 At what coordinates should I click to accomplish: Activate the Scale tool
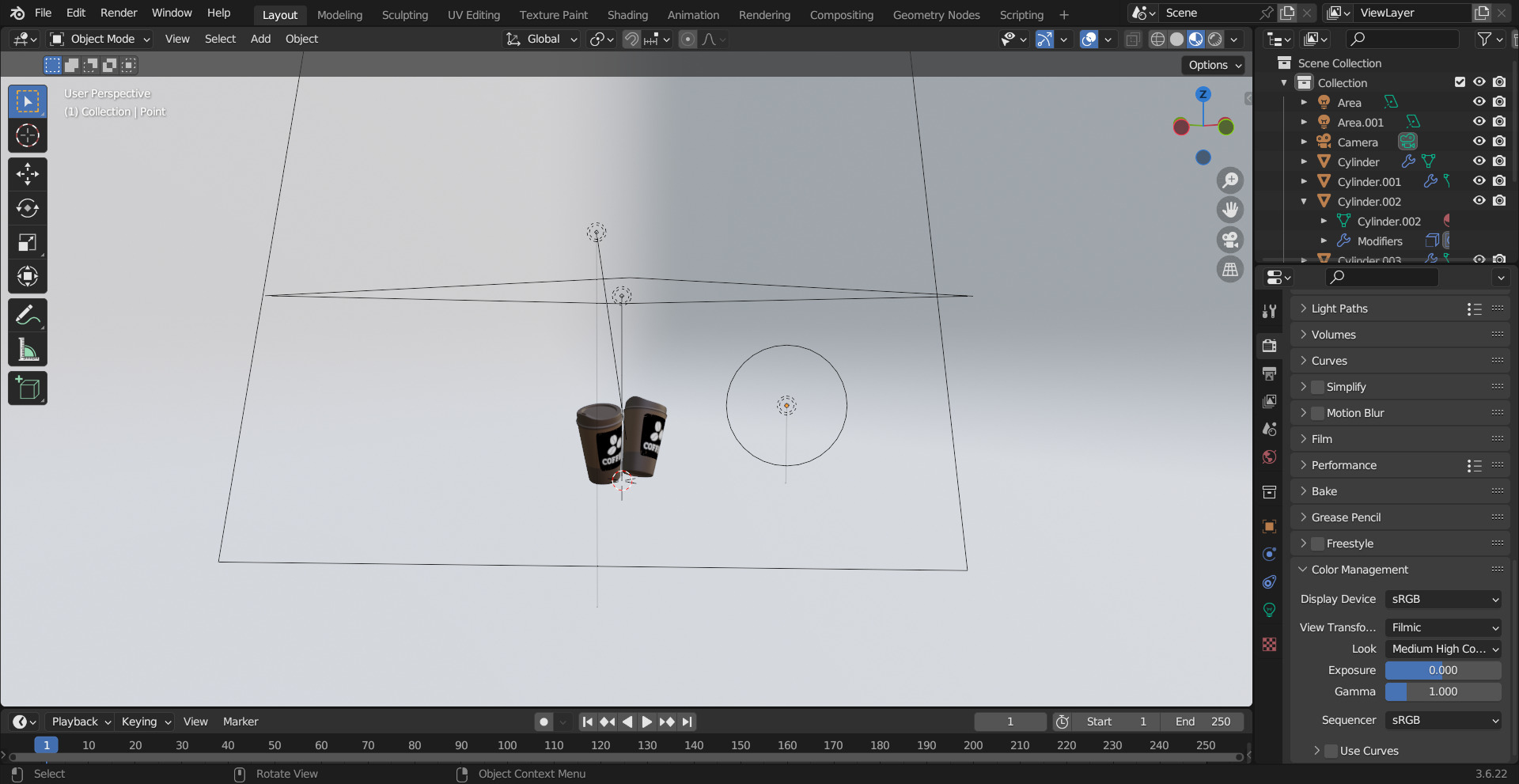(x=28, y=242)
